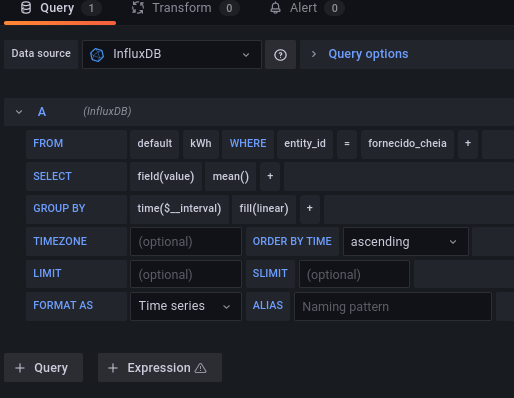514x398 pixels.
Task: Change the equals operator in WHERE
Action: point(347,144)
